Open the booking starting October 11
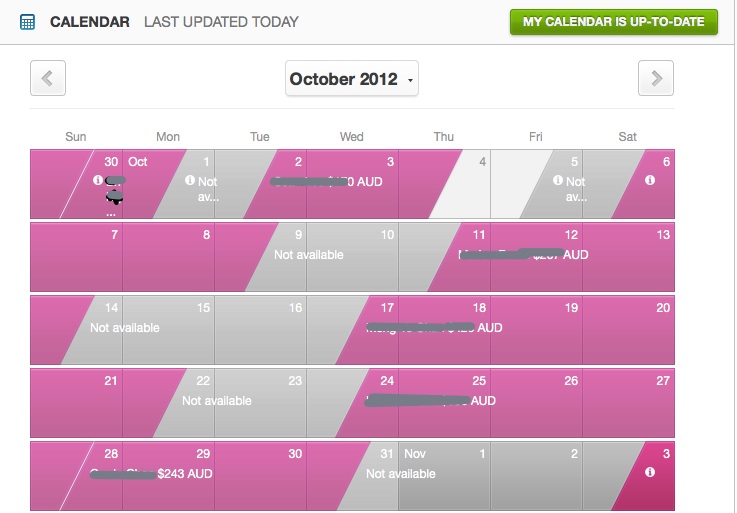Screen dimensions: 737x513 (523, 255)
